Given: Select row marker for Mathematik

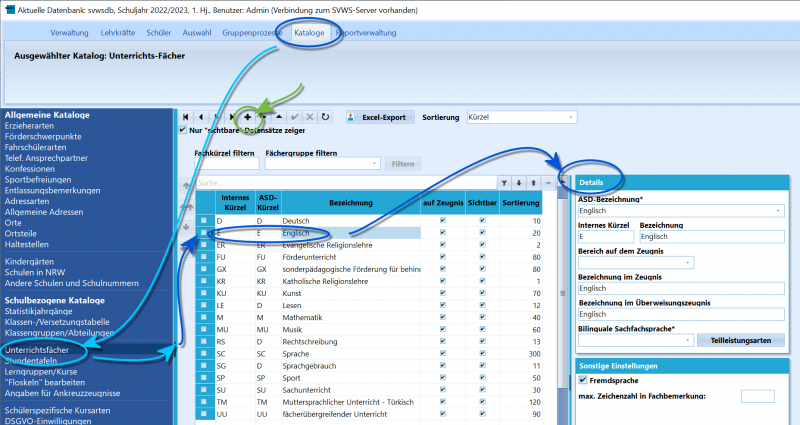Looking at the screenshot, I should coord(204,317).
